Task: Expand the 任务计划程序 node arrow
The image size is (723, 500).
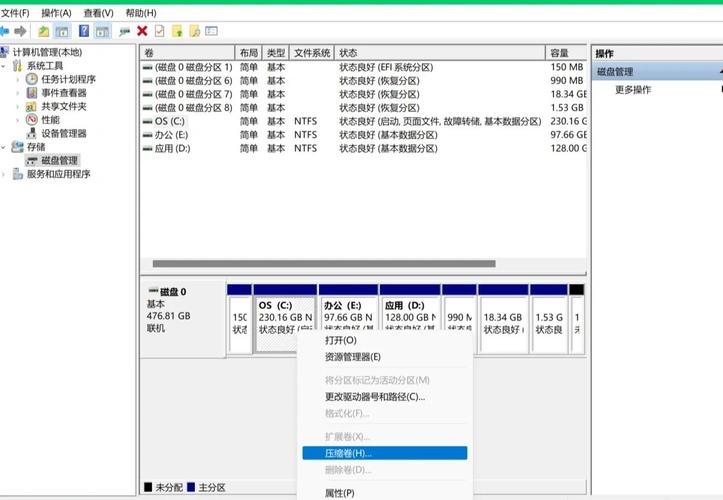Action: pos(18,79)
